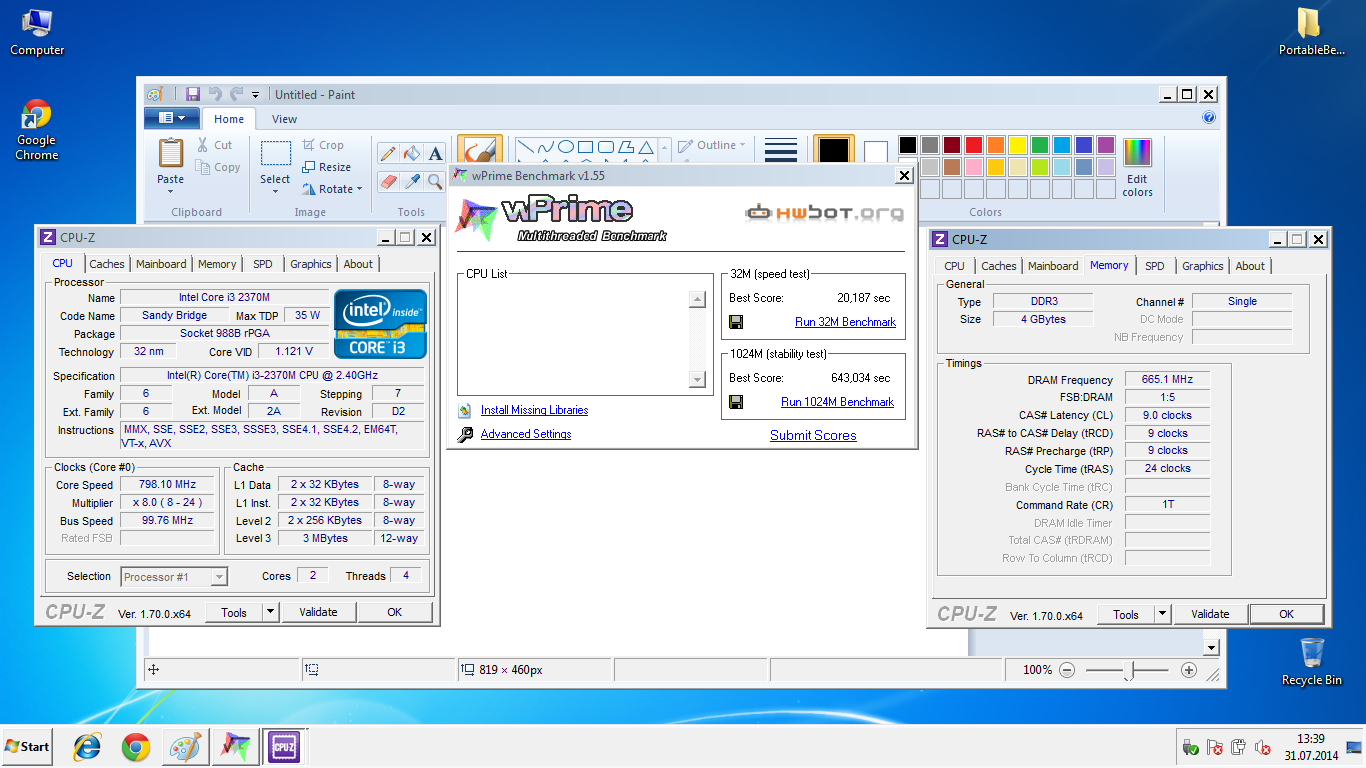Choose the Rounded rectangle shape
Screen dimensions: 1366x768
tap(606, 147)
